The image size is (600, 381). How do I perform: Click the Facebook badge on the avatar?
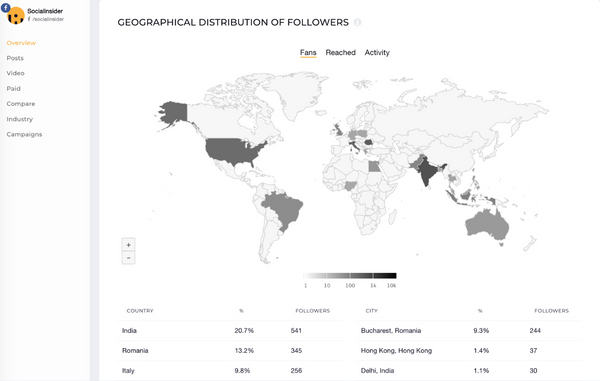click(x=6, y=7)
